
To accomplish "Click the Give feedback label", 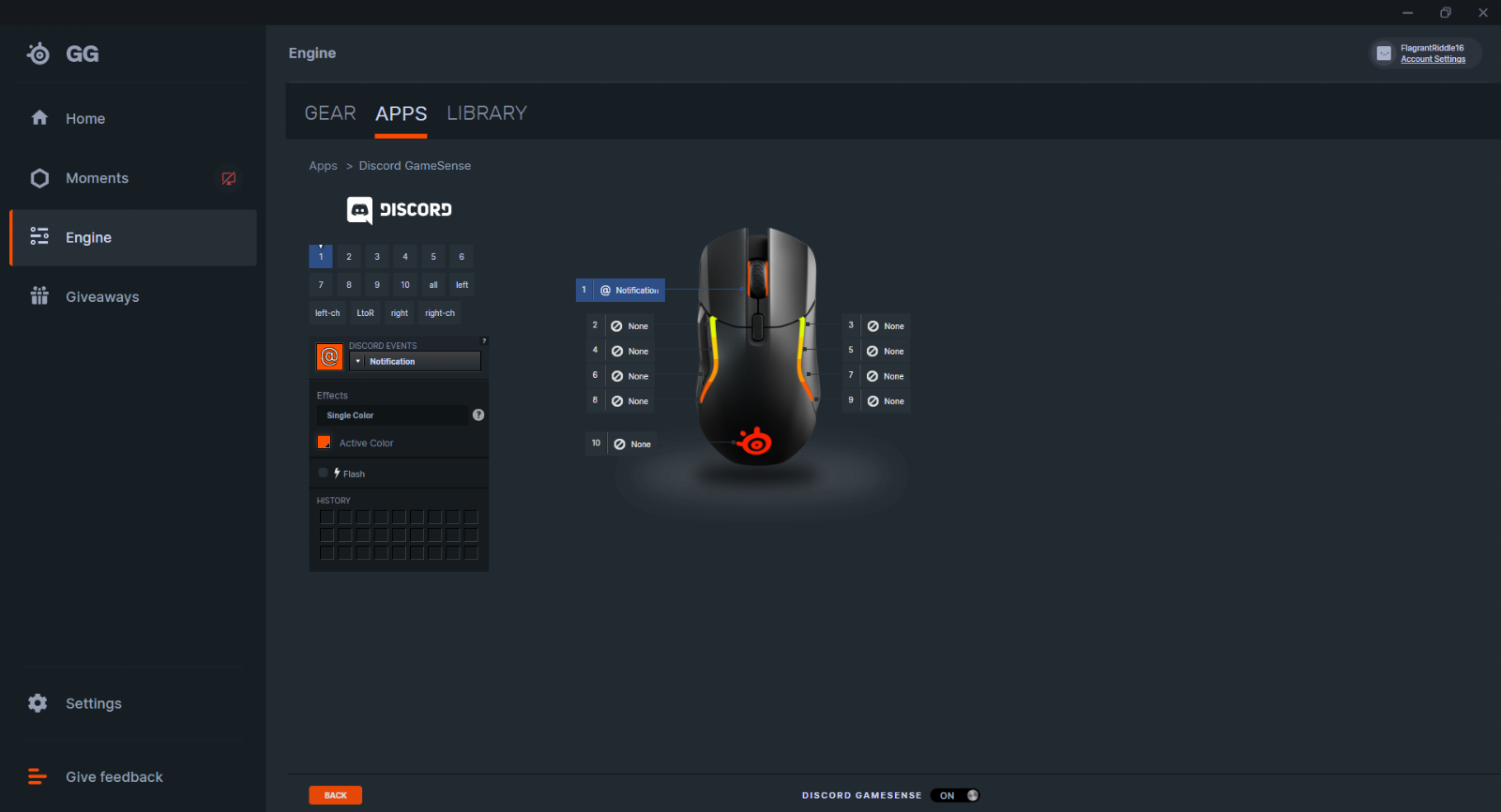I will coord(114,776).
